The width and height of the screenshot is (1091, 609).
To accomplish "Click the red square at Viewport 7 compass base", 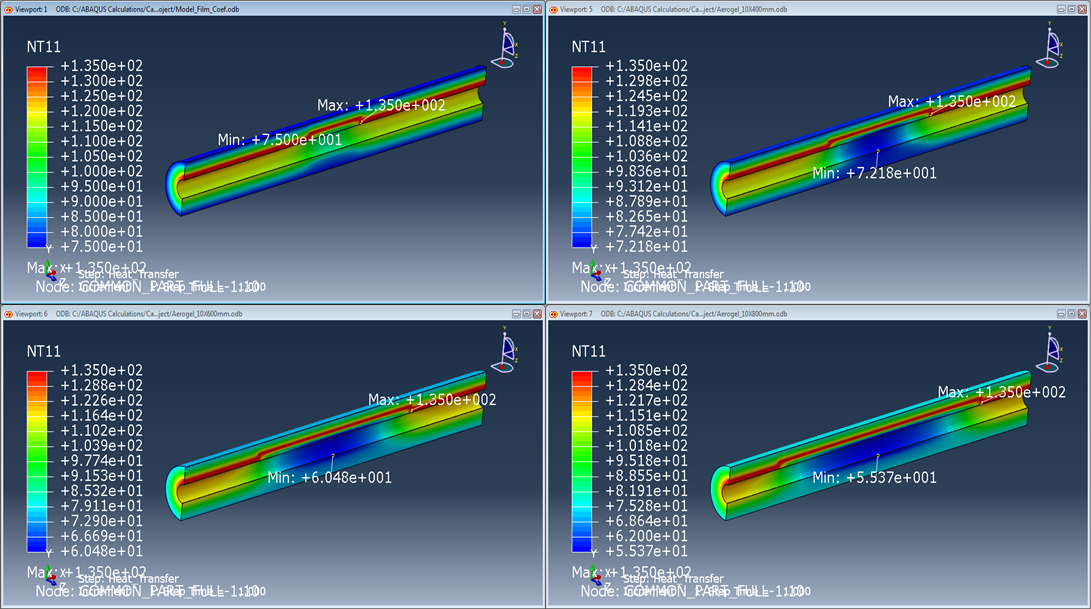I will 1048,366.
